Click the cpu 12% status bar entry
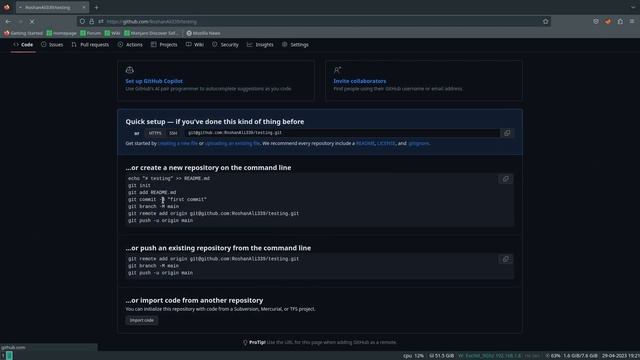The width and height of the screenshot is (640, 360). 413,356
